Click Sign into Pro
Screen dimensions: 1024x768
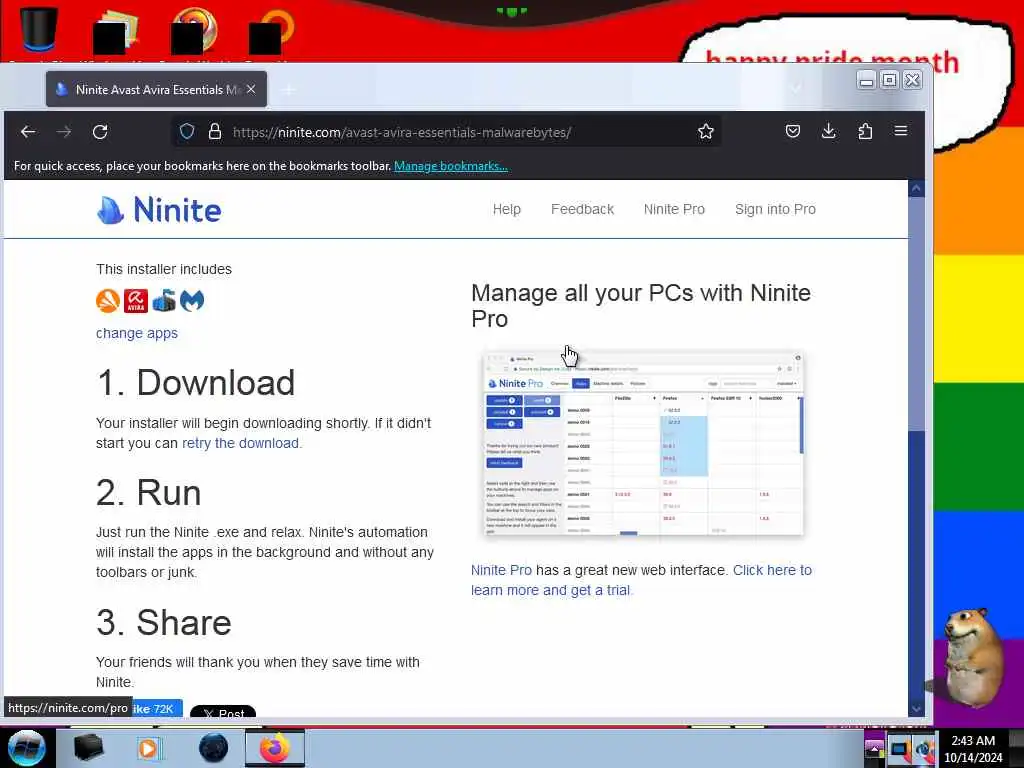coord(775,210)
